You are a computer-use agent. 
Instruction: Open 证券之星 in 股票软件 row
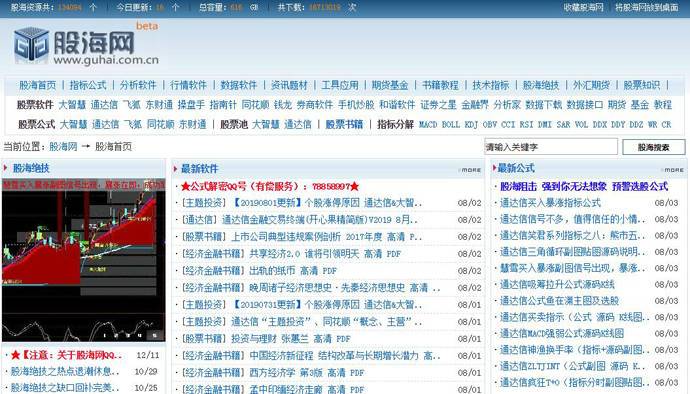point(438,105)
